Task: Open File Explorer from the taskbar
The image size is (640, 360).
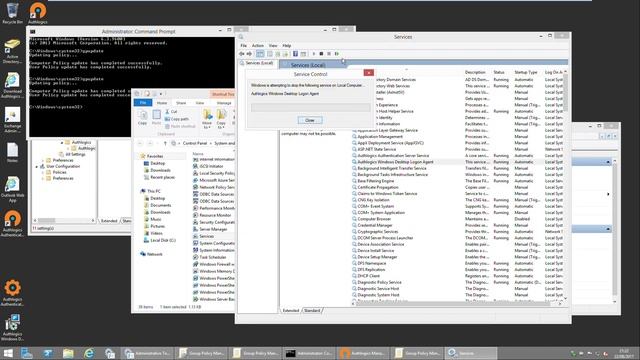Action: coord(68,353)
